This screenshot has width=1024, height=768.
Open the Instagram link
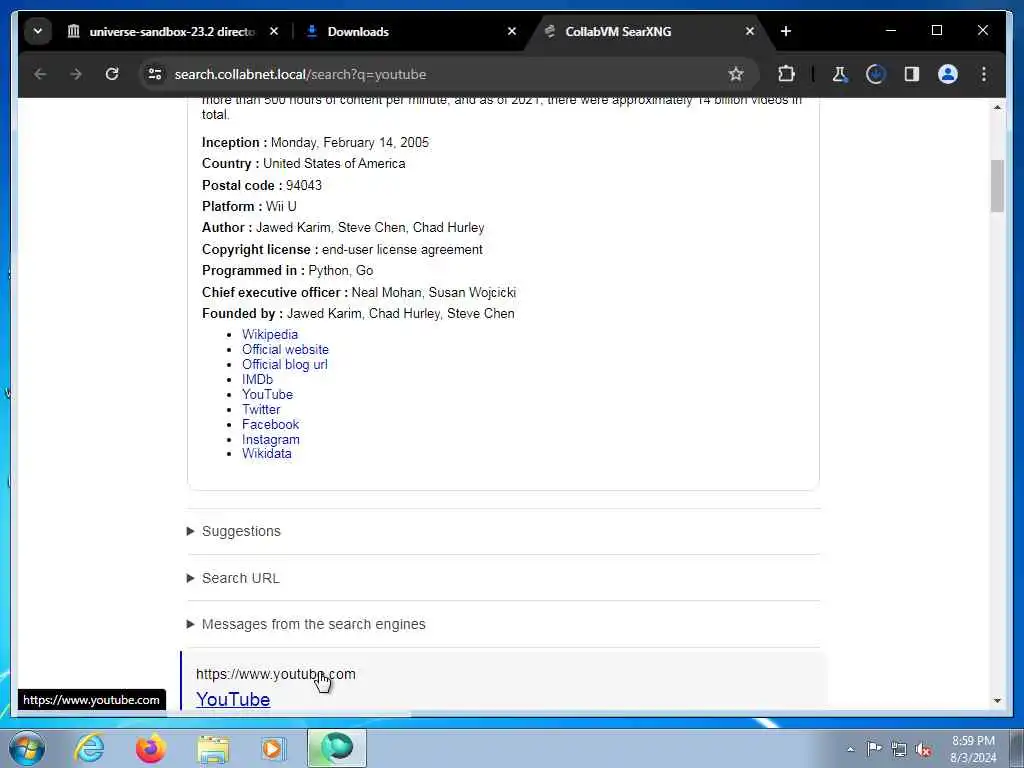click(271, 440)
